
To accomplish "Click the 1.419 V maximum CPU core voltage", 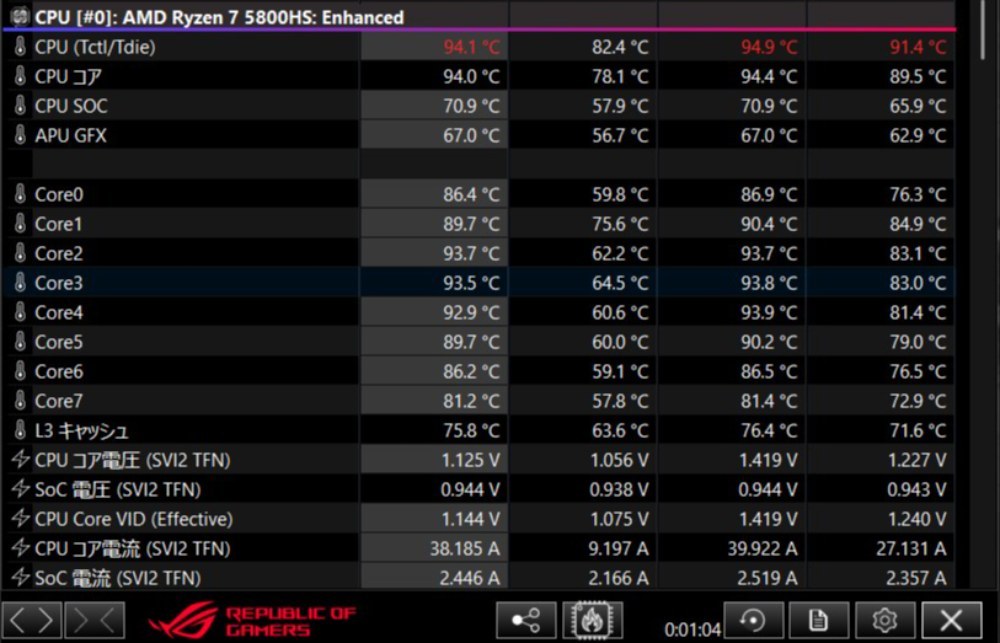I will click(768, 460).
